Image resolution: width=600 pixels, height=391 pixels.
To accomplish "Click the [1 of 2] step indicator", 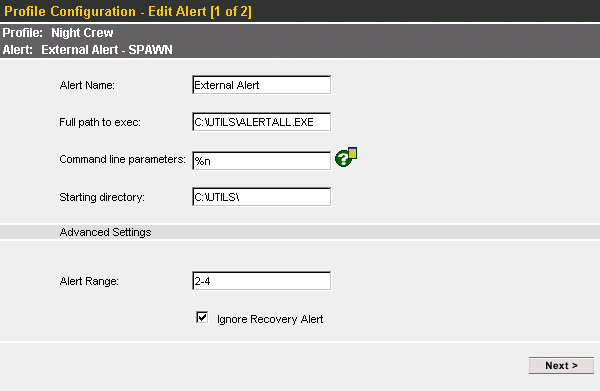I will pos(231,11).
